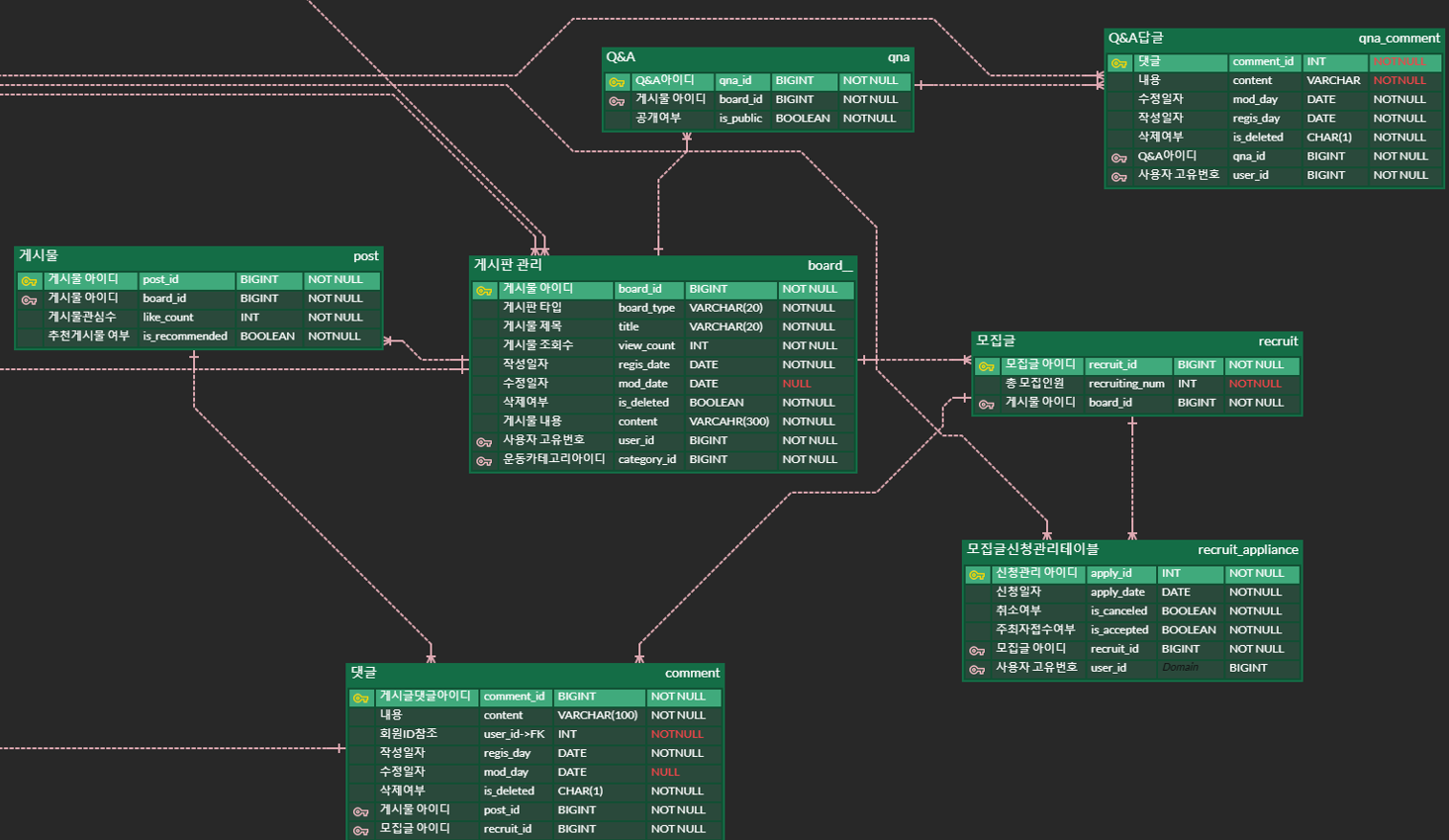
Task: Select the yellow key icon on the post_id row
Action: point(29,281)
